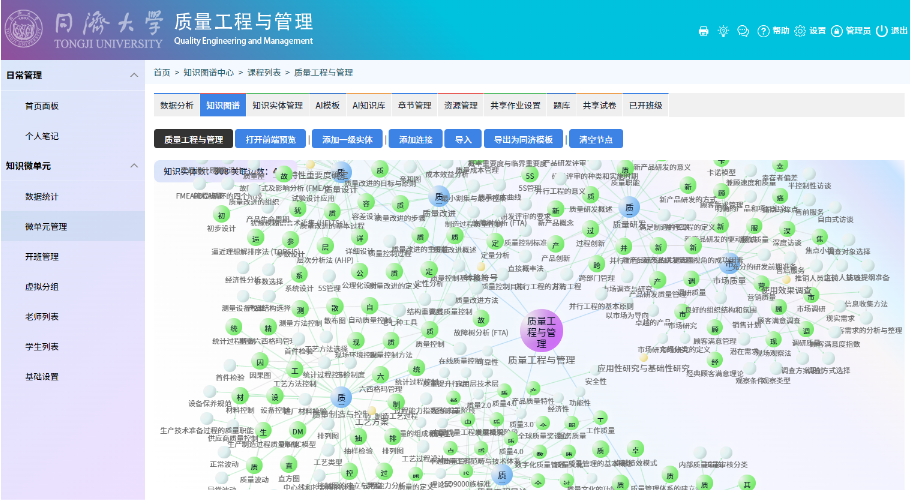910x500 pixels.
Task: Select the blue 质量研发 graph node
Action: point(629,207)
